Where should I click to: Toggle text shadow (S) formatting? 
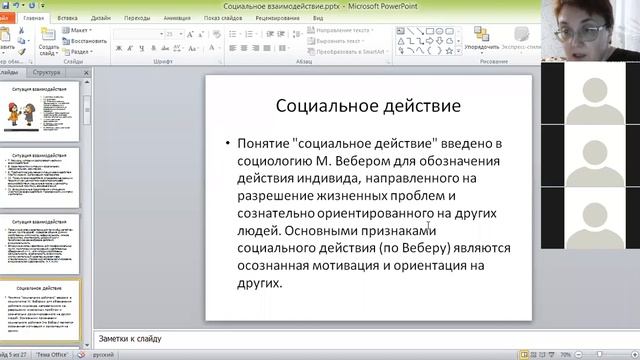[153, 48]
